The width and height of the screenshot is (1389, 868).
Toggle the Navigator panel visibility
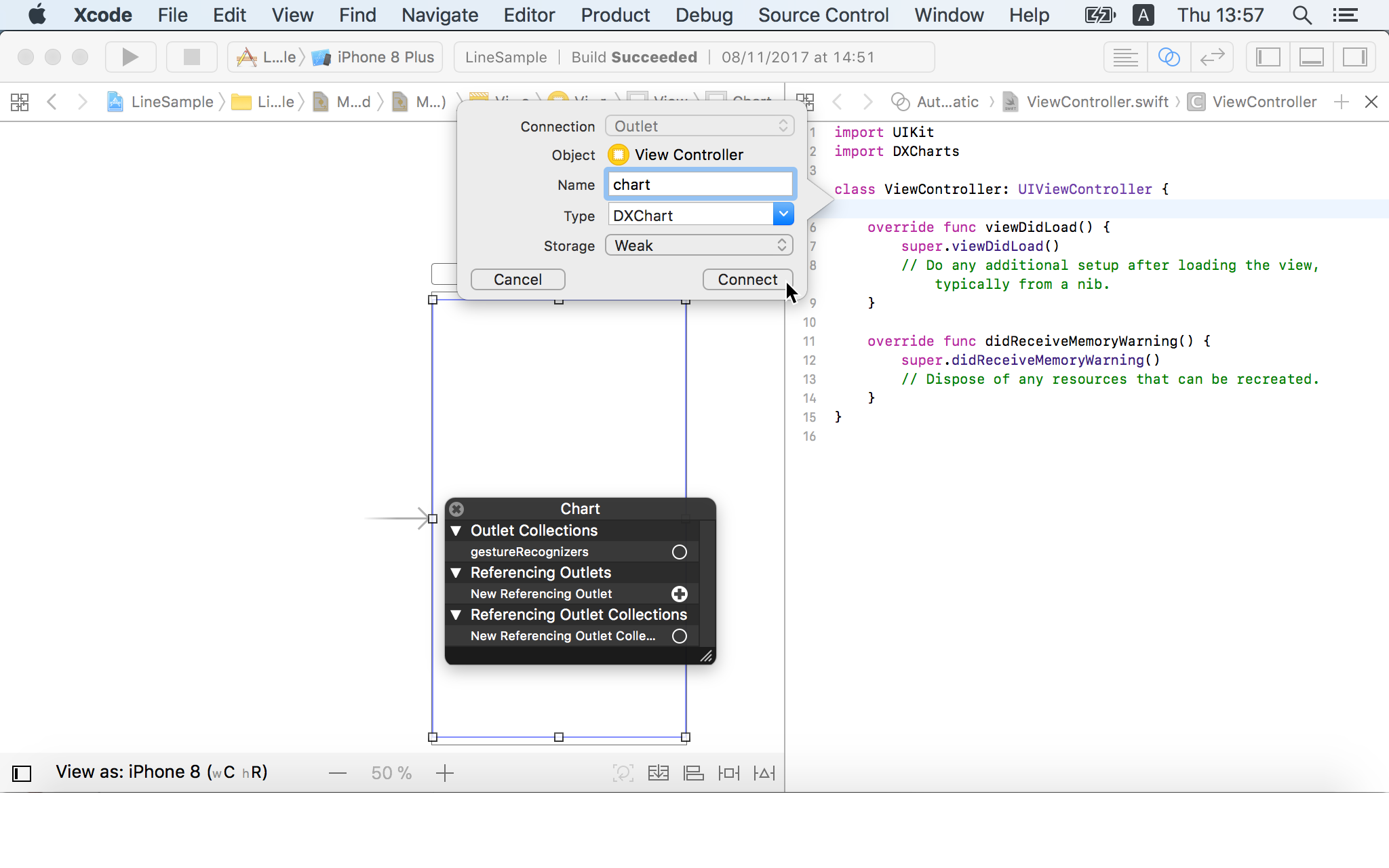[x=1268, y=57]
